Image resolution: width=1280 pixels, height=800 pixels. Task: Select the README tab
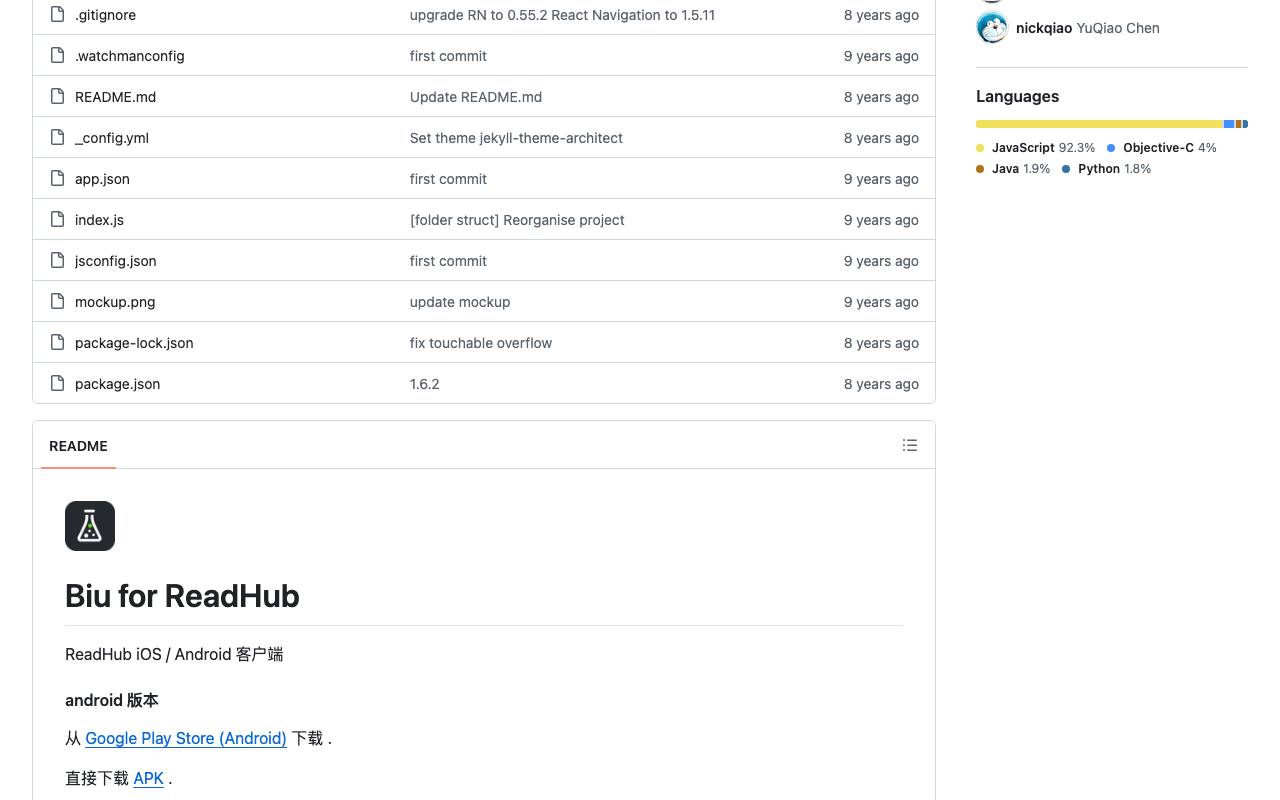tap(78, 446)
